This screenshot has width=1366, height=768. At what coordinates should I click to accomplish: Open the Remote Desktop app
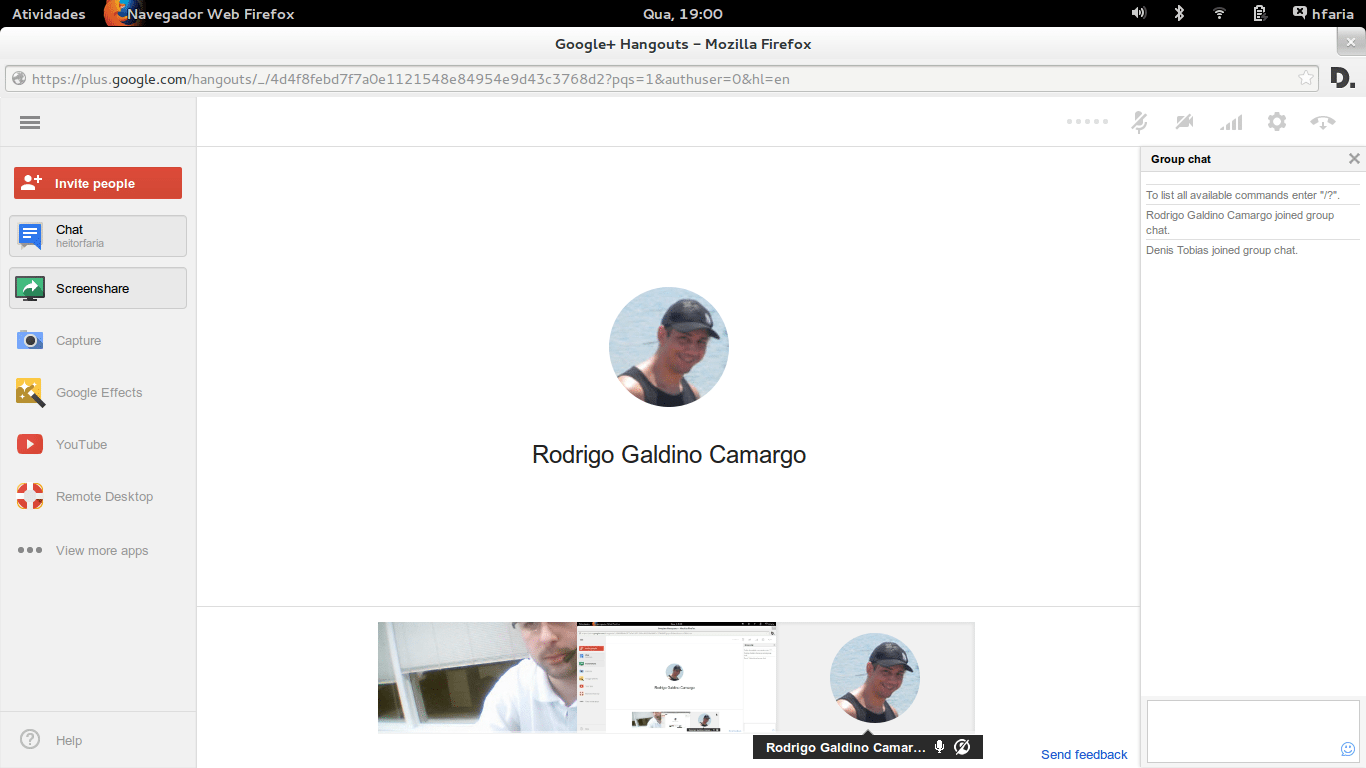pos(103,497)
